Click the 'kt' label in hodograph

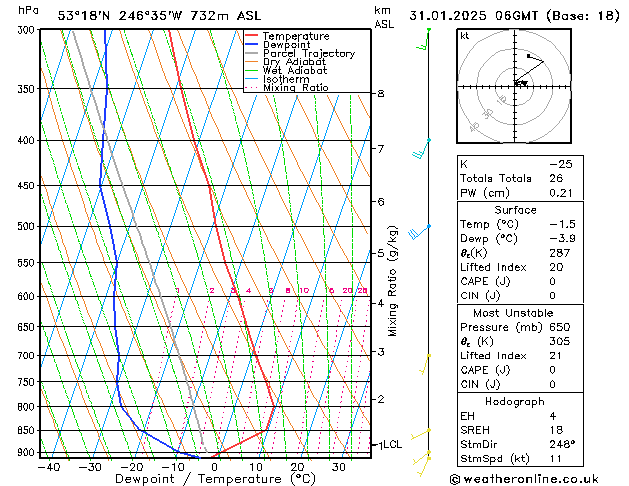tap(465, 36)
